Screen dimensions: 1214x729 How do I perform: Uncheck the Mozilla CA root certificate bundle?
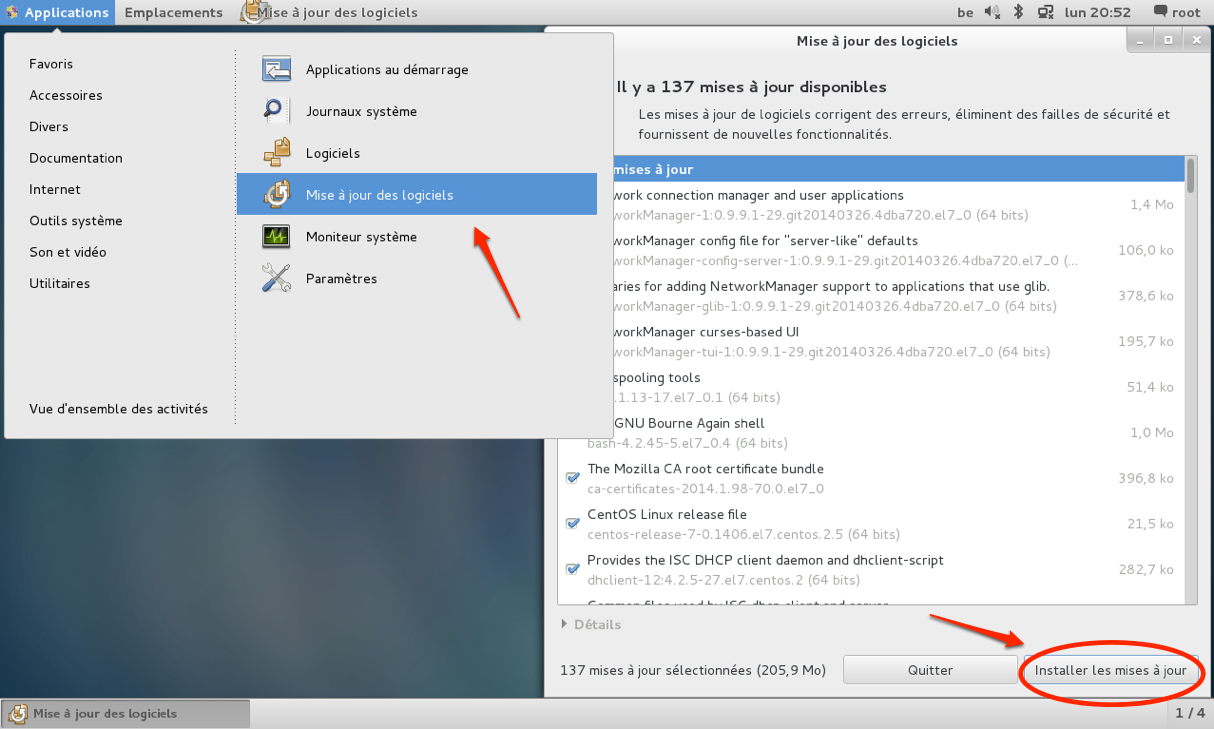point(573,478)
